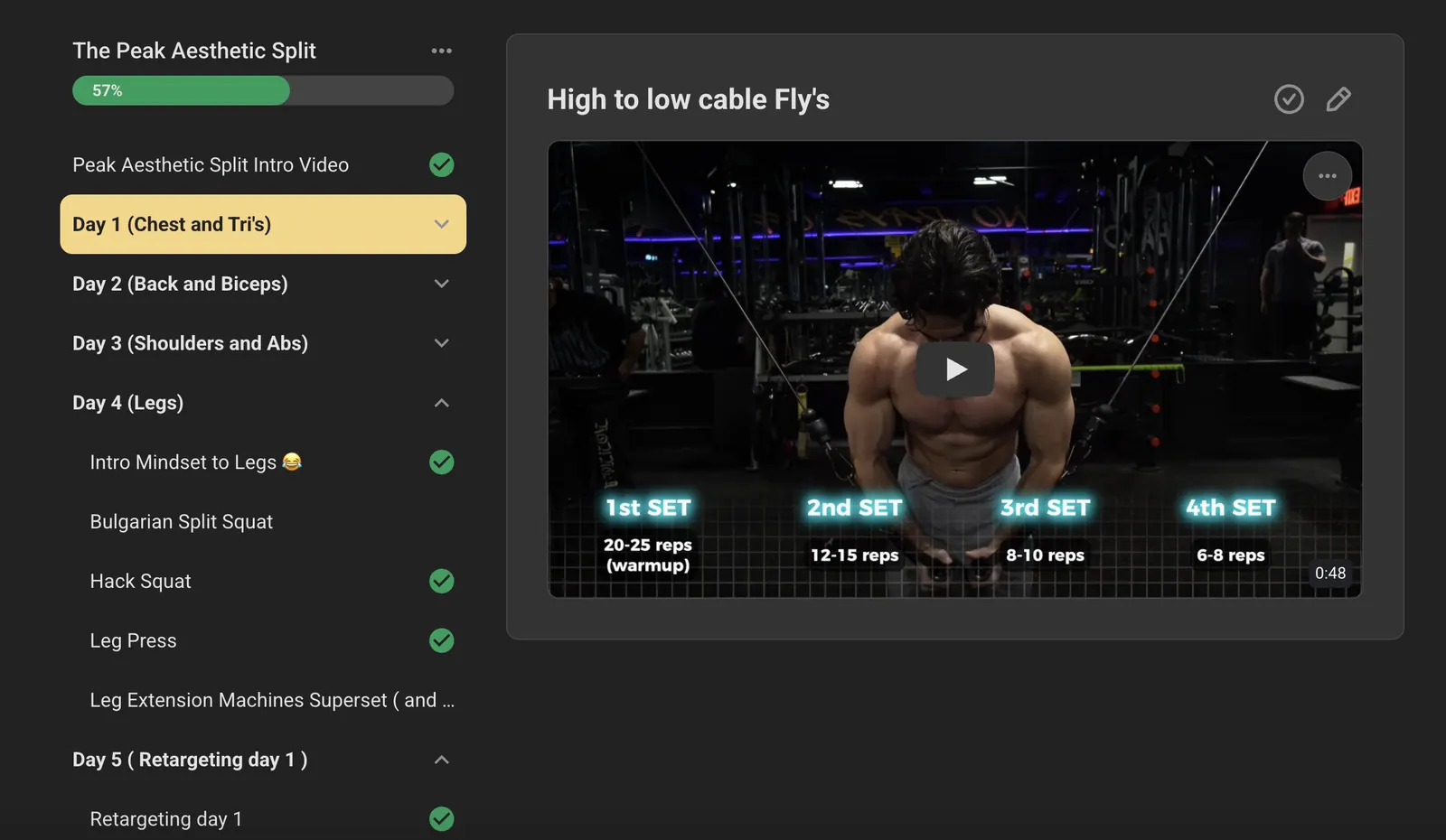Open course options three-dot menu
1446x840 pixels.
pos(441,51)
